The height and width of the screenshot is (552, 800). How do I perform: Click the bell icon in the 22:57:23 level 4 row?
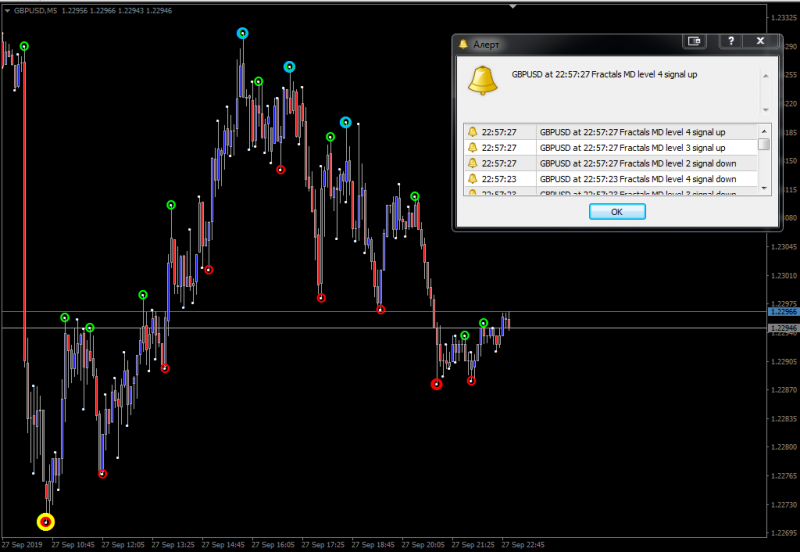point(472,179)
